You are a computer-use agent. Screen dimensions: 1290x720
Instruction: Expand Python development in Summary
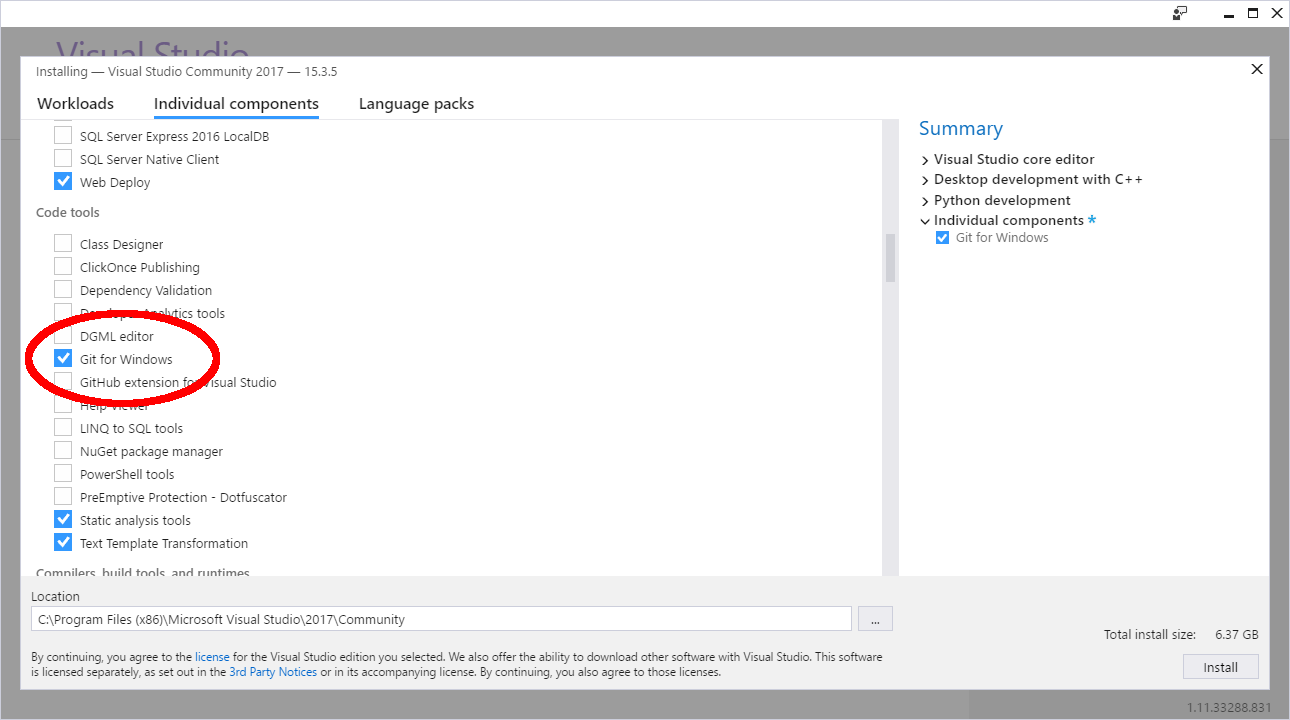(925, 200)
